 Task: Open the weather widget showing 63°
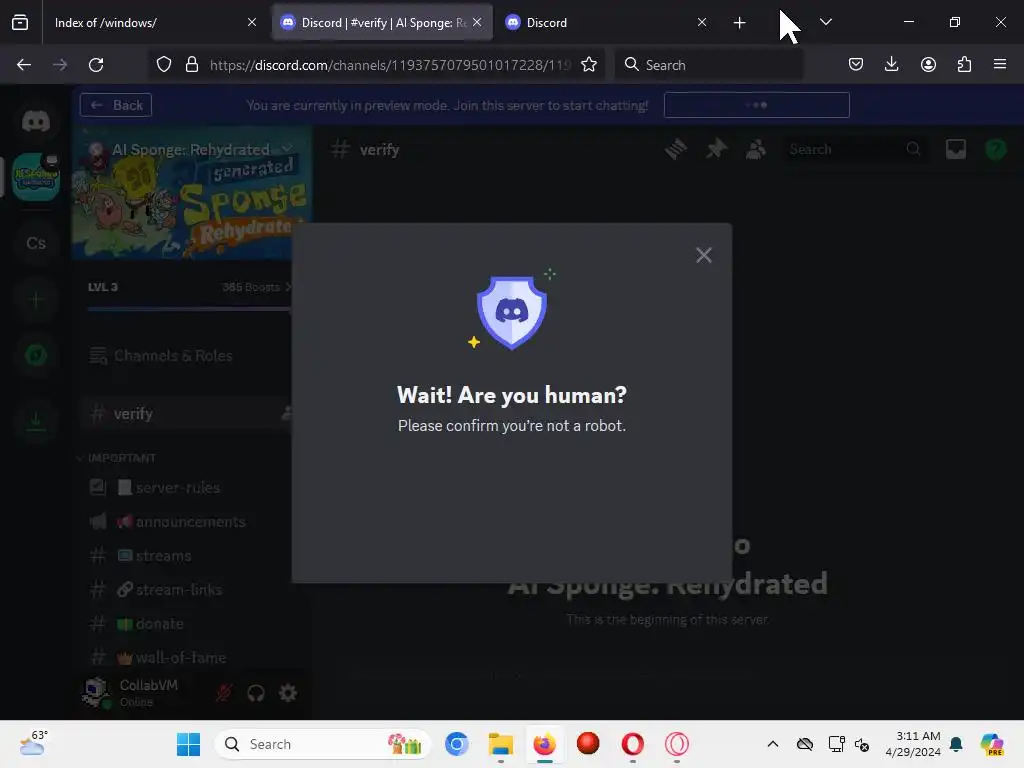click(x=33, y=744)
